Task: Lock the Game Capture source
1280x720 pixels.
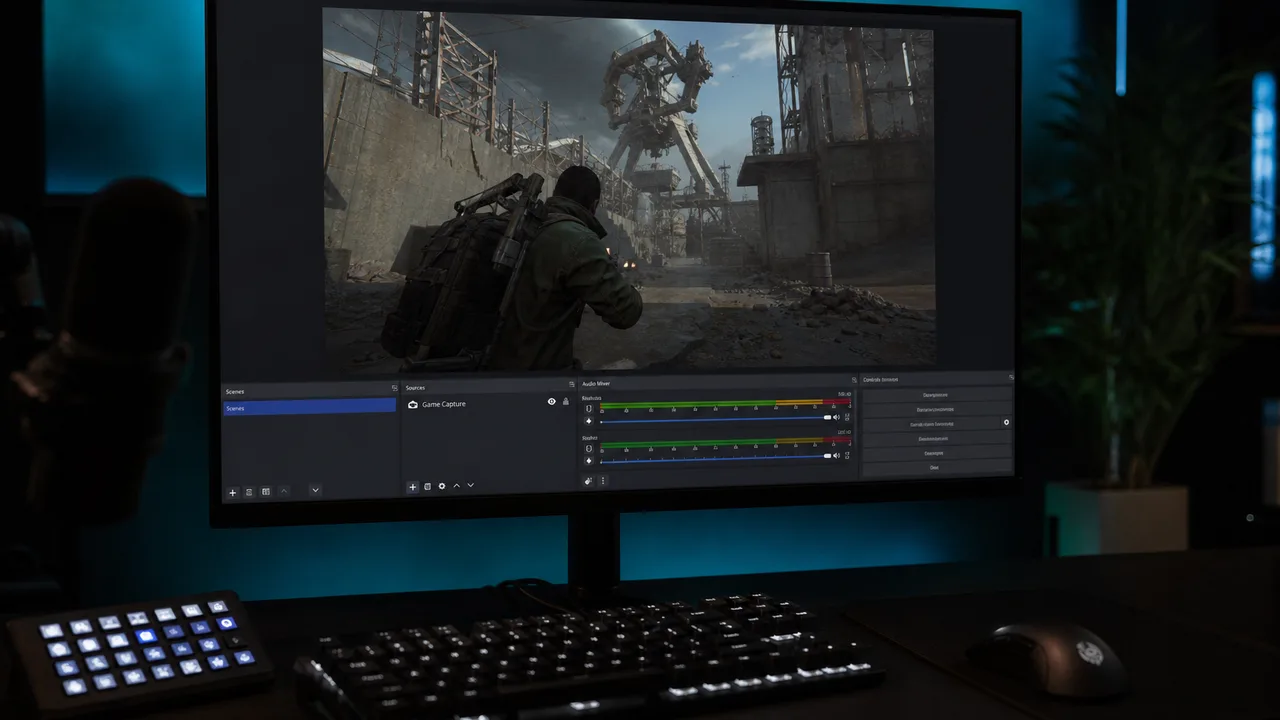Action: point(566,402)
